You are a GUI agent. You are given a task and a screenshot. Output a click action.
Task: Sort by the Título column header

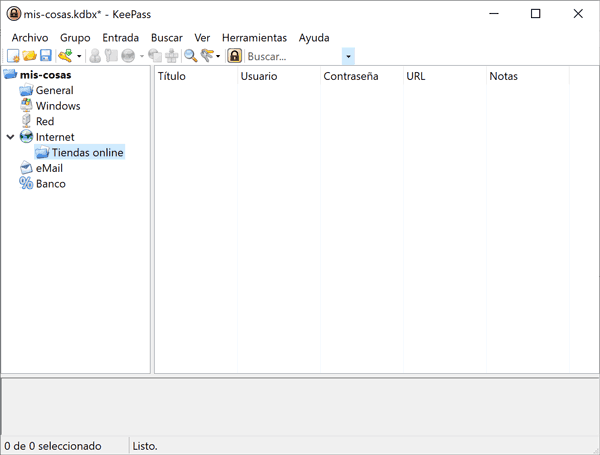point(196,76)
